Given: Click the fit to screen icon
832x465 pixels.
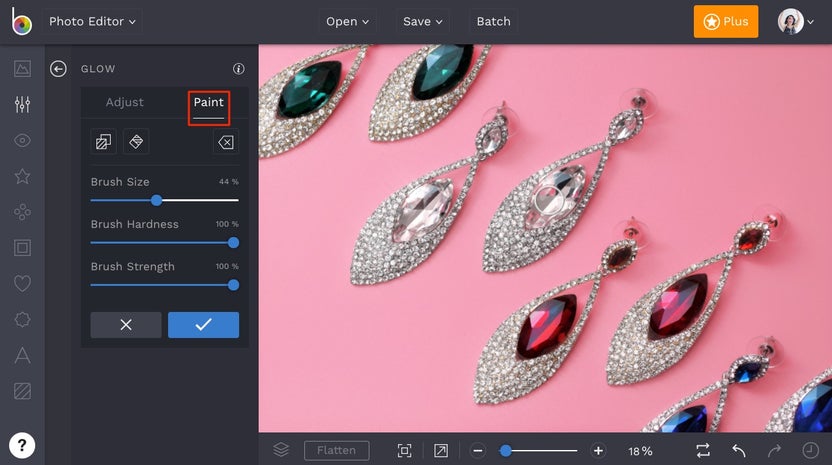Looking at the screenshot, I should point(404,451).
